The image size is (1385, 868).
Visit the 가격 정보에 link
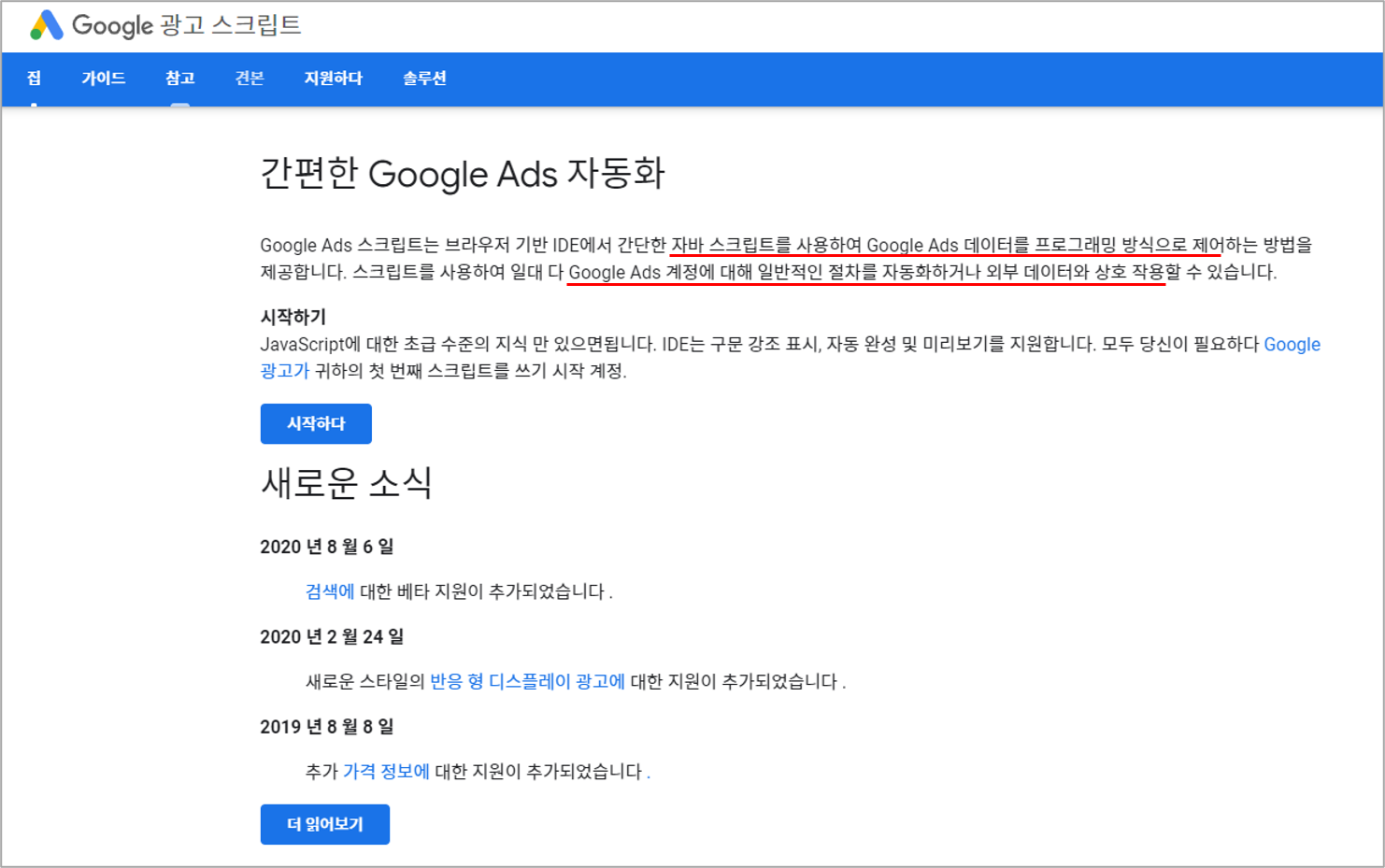(x=386, y=771)
